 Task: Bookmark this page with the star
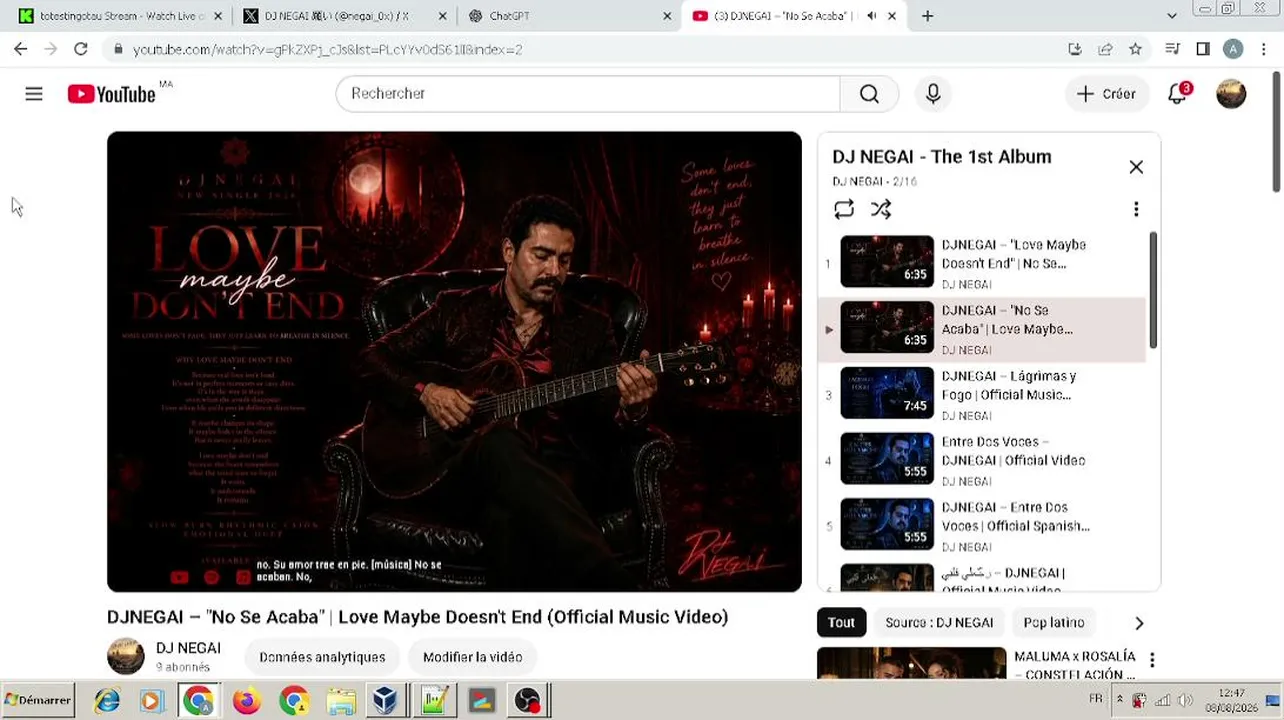pos(1135,49)
